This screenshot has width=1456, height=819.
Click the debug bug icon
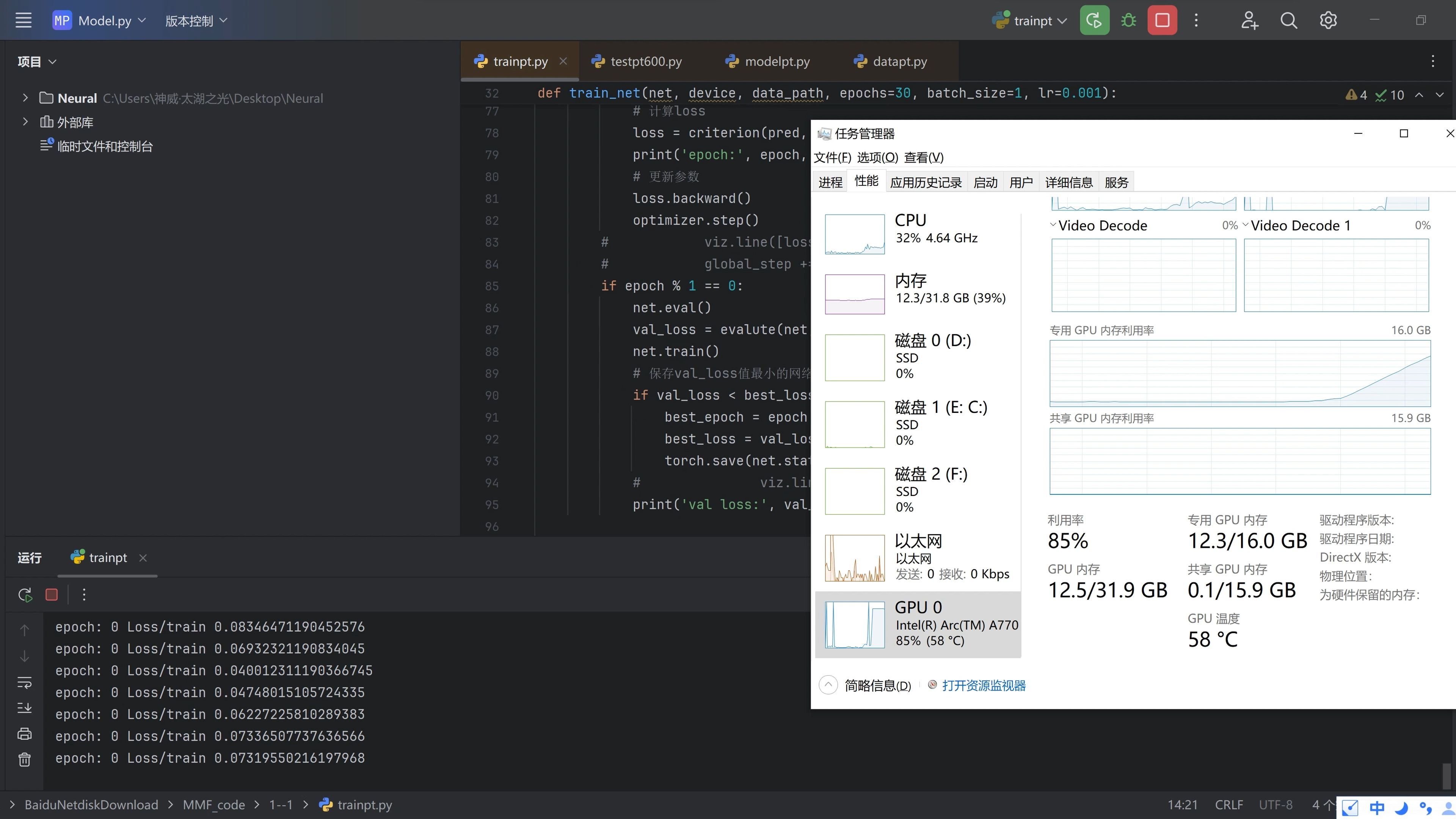(x=1128, y=21)
